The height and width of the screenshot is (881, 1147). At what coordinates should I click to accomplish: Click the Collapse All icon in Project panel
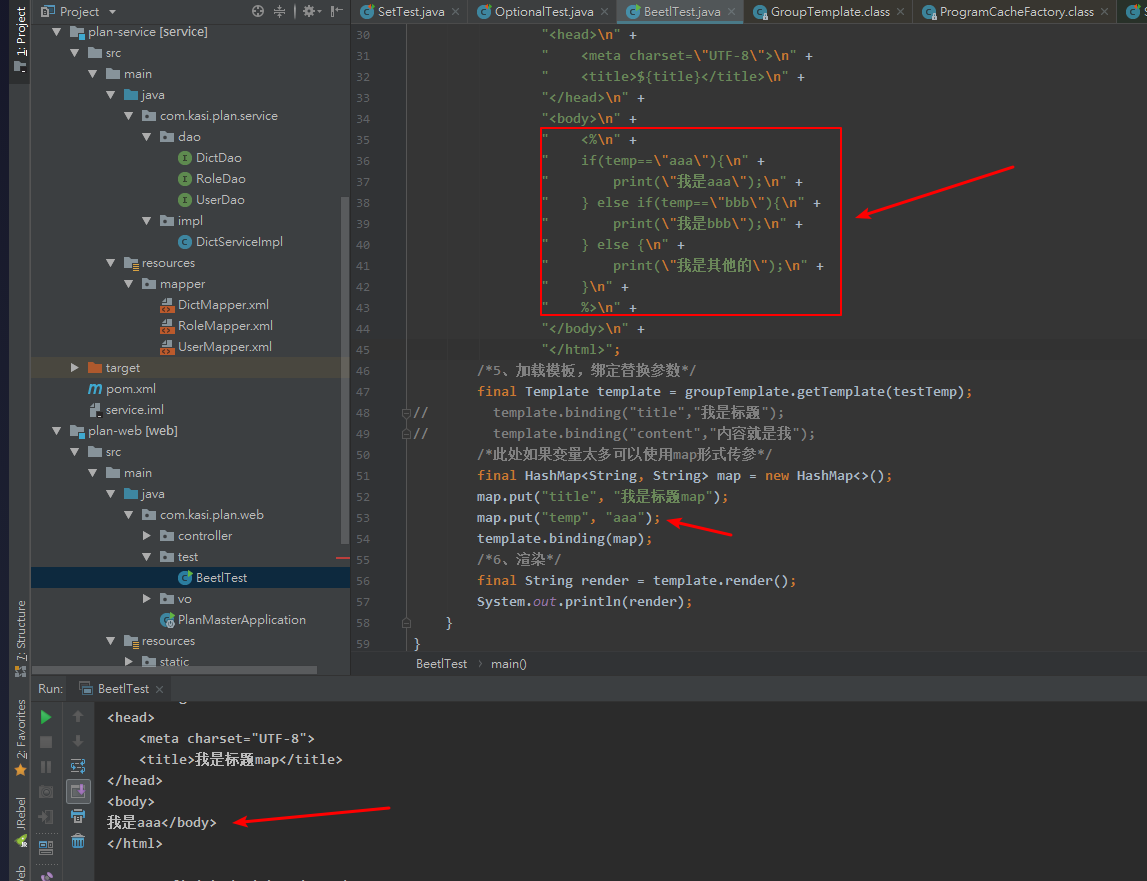tap(279, 11)
